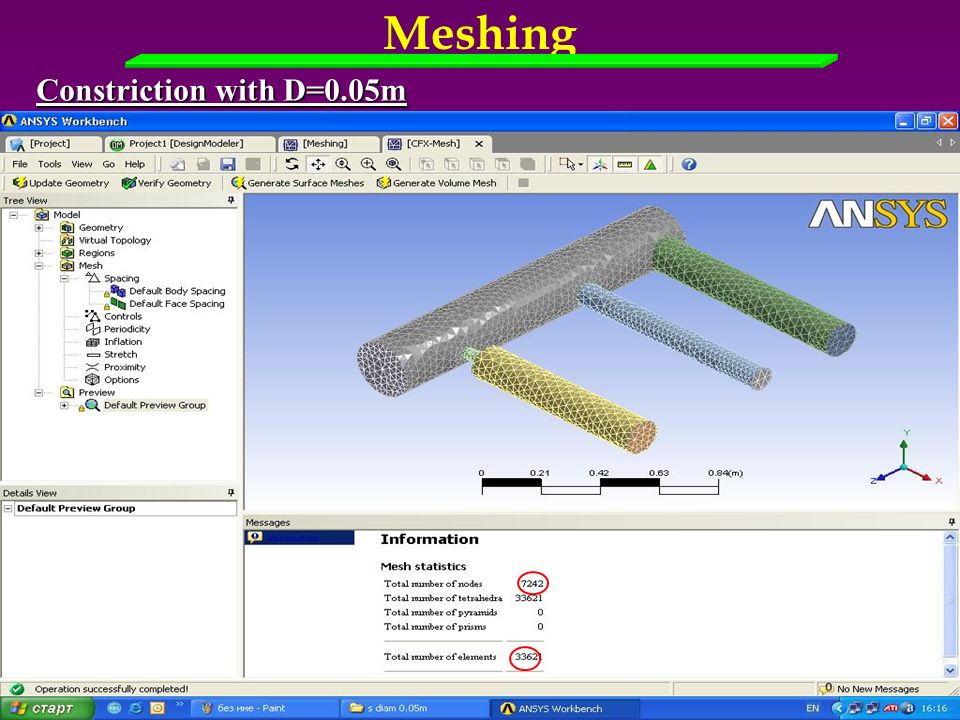Open the Windows Start button
Viewport: 960px width, 720px height.
(46, 708)
